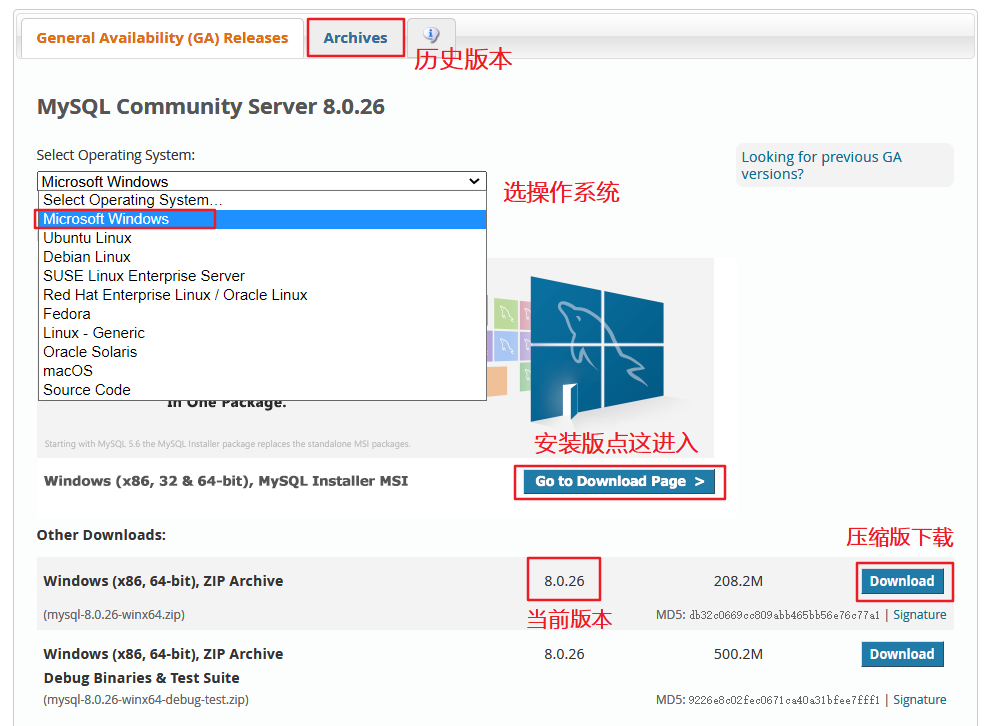Select Ubuntu Linux option

88,238
